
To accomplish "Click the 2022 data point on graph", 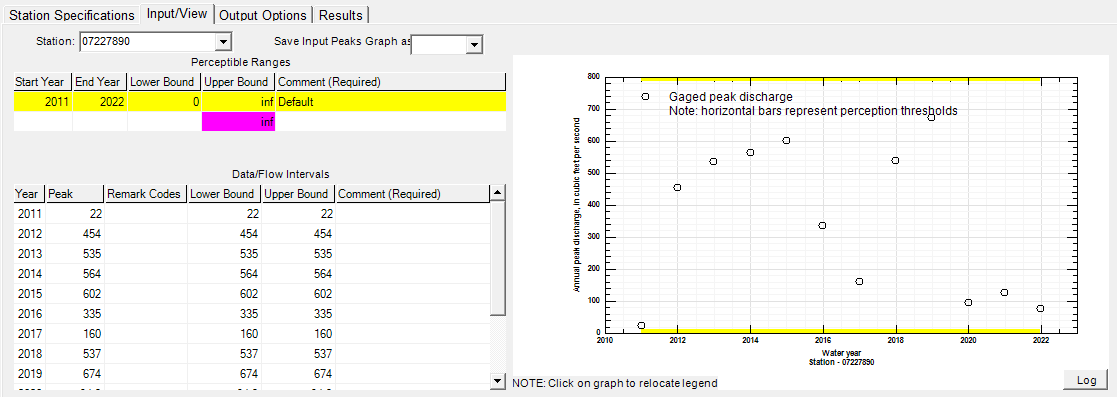I will click(x=1041, y=309).
